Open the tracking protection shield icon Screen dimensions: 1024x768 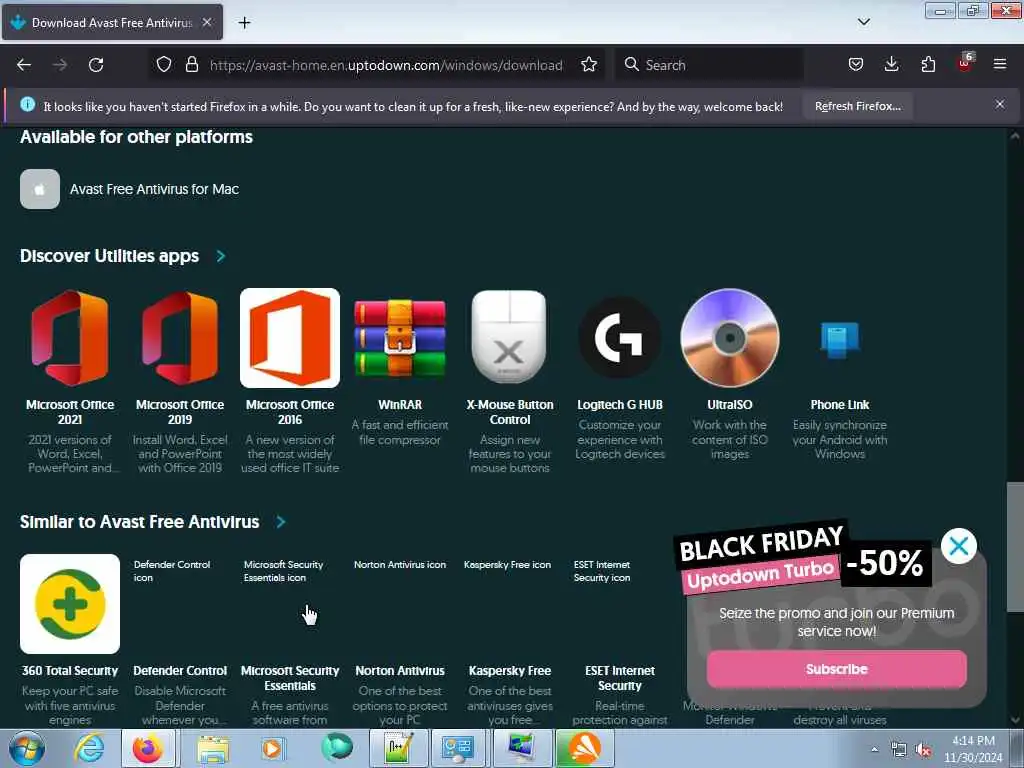164,64
